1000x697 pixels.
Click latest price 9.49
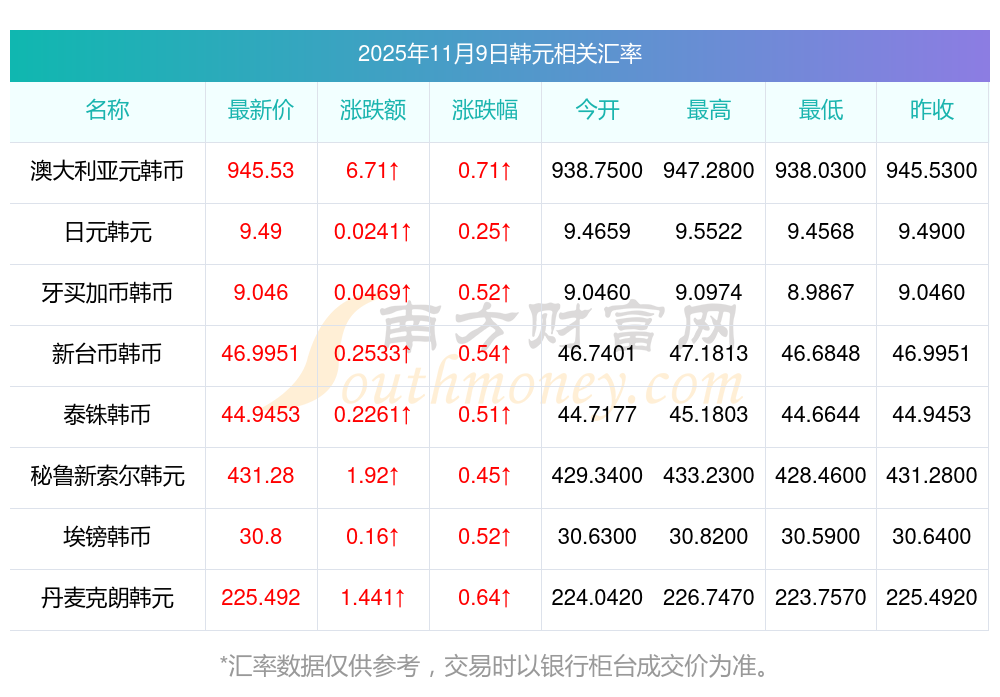click(261, 231)
